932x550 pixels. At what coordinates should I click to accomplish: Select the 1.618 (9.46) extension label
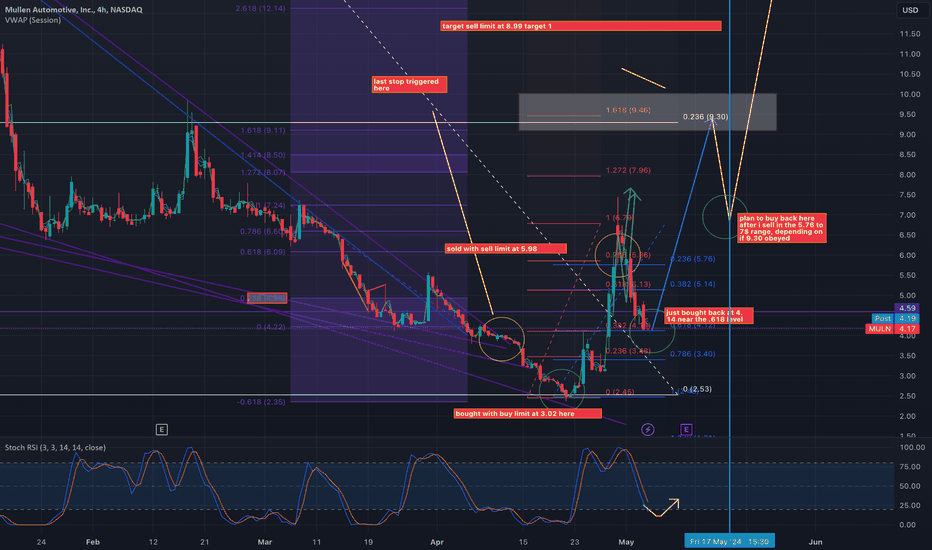[628, 110]
